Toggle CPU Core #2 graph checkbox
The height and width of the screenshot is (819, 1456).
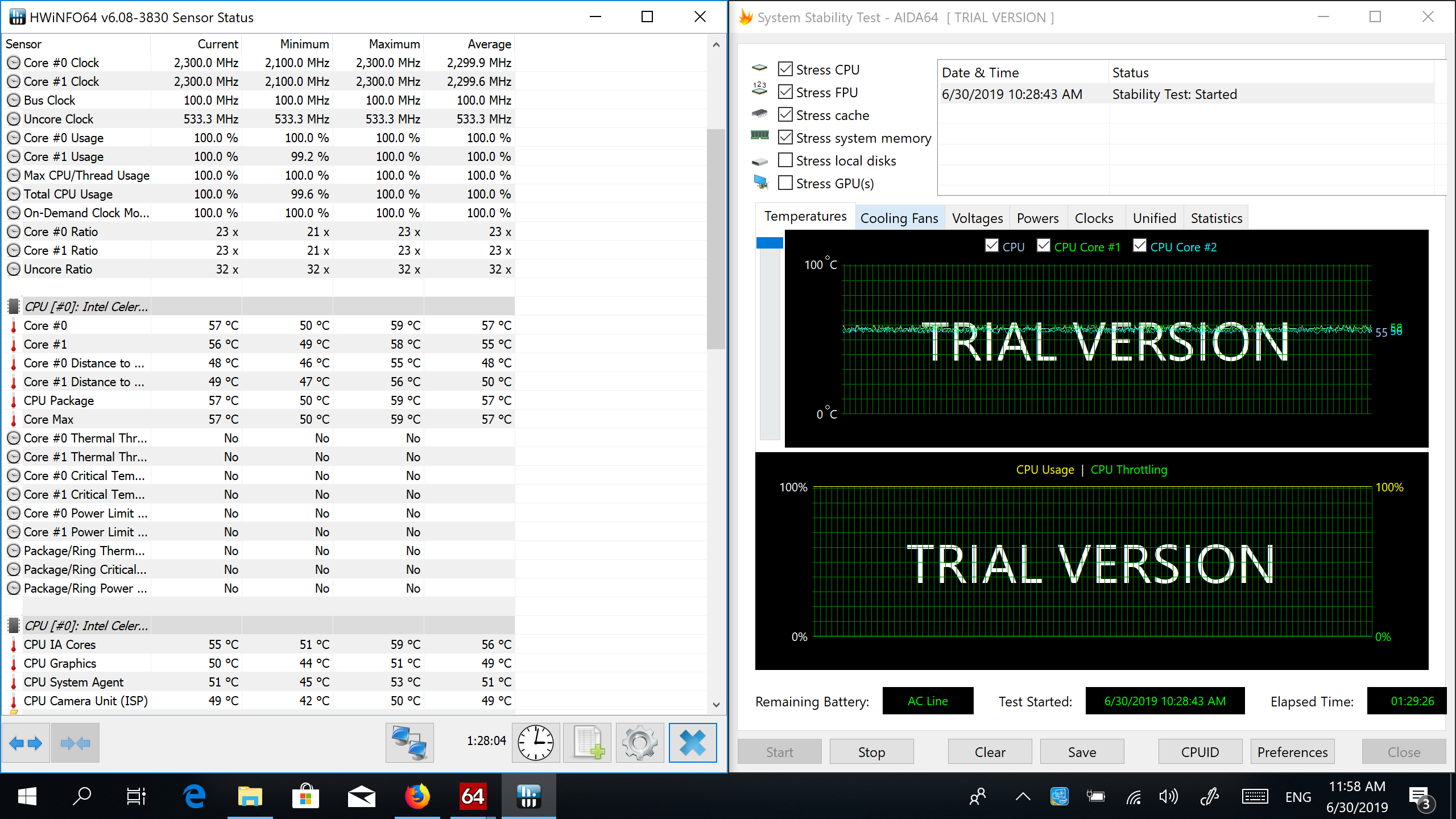(1140, 246)
